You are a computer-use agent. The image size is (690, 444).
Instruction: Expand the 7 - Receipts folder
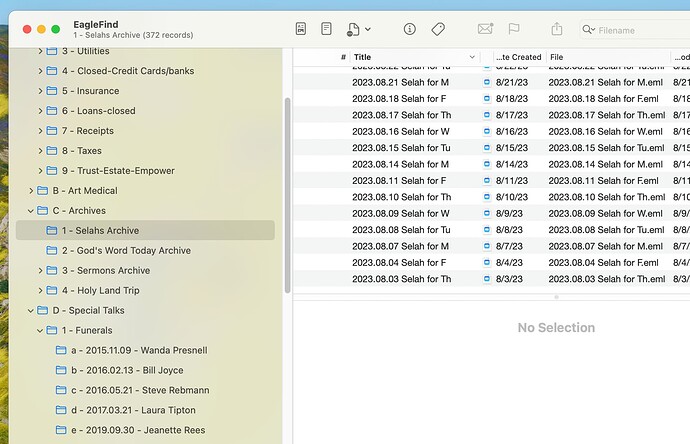(x=40, y=131)
